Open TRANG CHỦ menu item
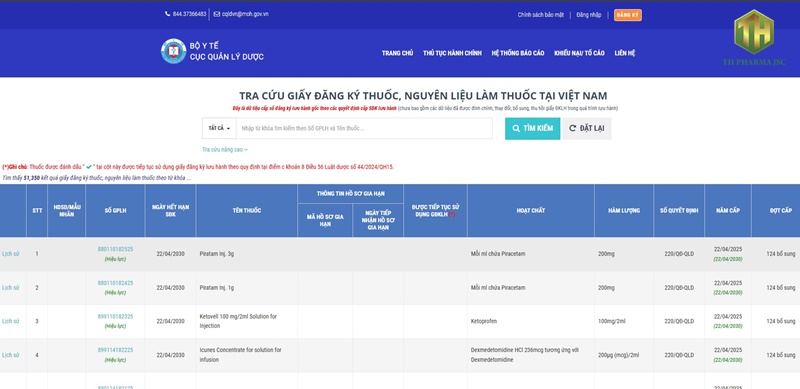 (x=397, y=53)
